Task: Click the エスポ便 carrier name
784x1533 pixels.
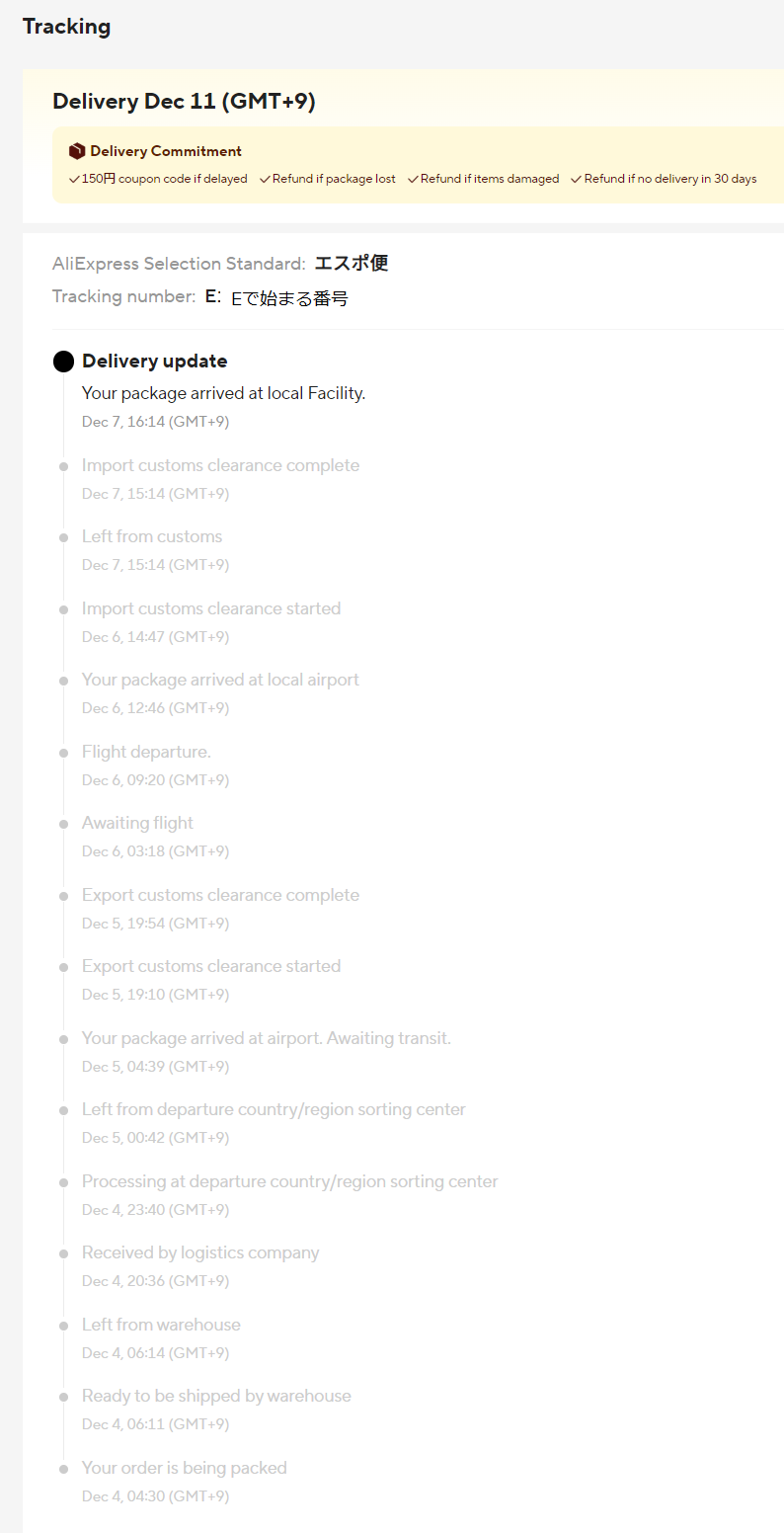Action: (x=351, y=263)
